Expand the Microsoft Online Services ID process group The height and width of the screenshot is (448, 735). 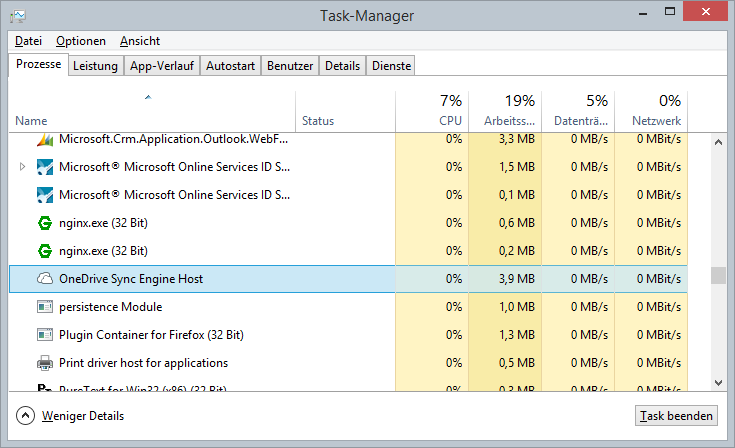coord(22,167)
